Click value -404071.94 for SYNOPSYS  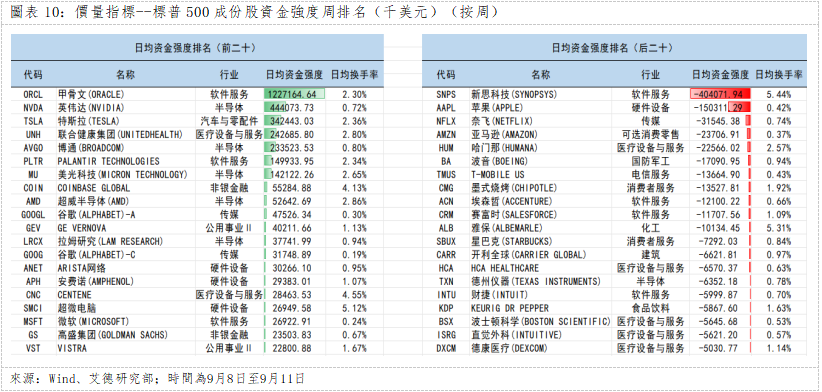tap(717, 94)
